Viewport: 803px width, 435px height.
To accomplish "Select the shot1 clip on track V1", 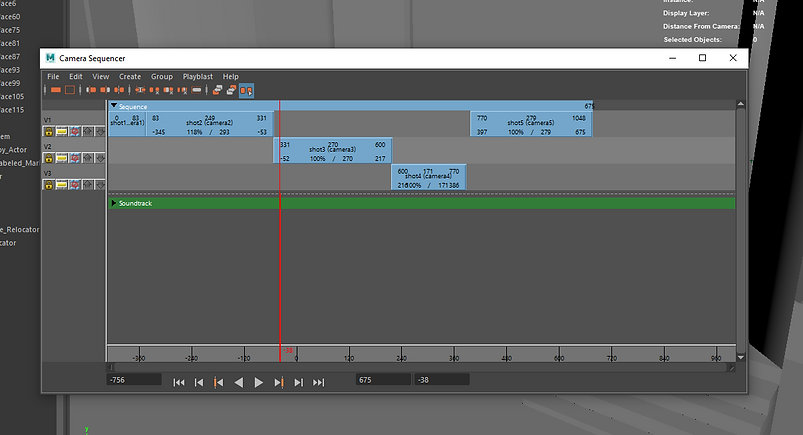I will point(128,123).
